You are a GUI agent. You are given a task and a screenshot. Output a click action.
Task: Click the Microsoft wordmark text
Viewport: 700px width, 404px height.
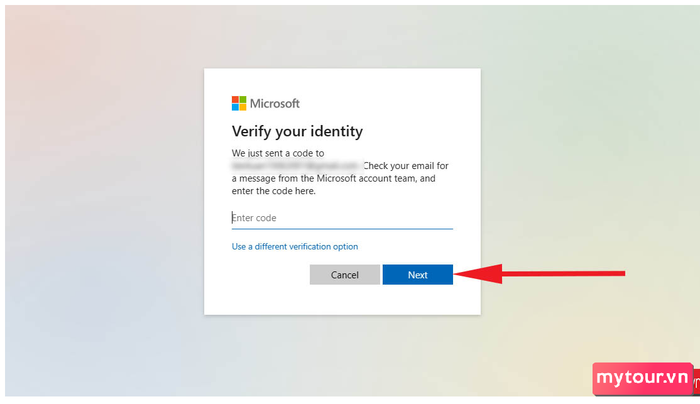(275, 104)
